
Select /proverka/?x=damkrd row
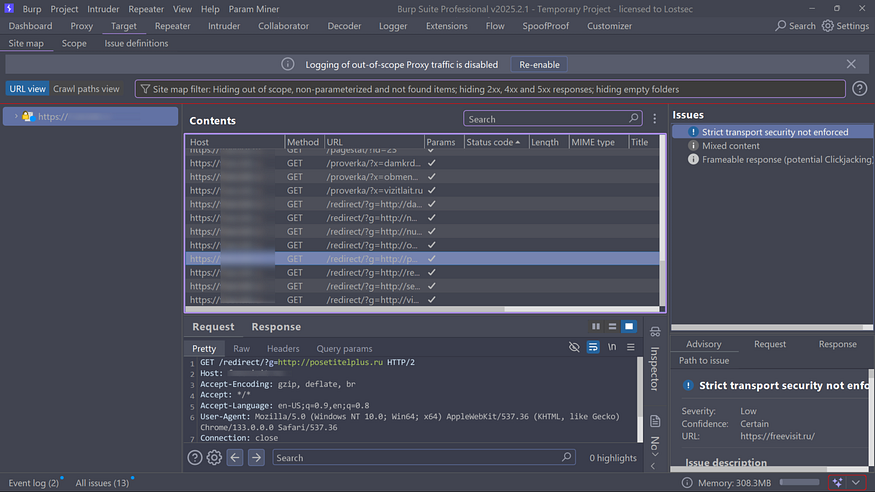(x=422, y=163)
